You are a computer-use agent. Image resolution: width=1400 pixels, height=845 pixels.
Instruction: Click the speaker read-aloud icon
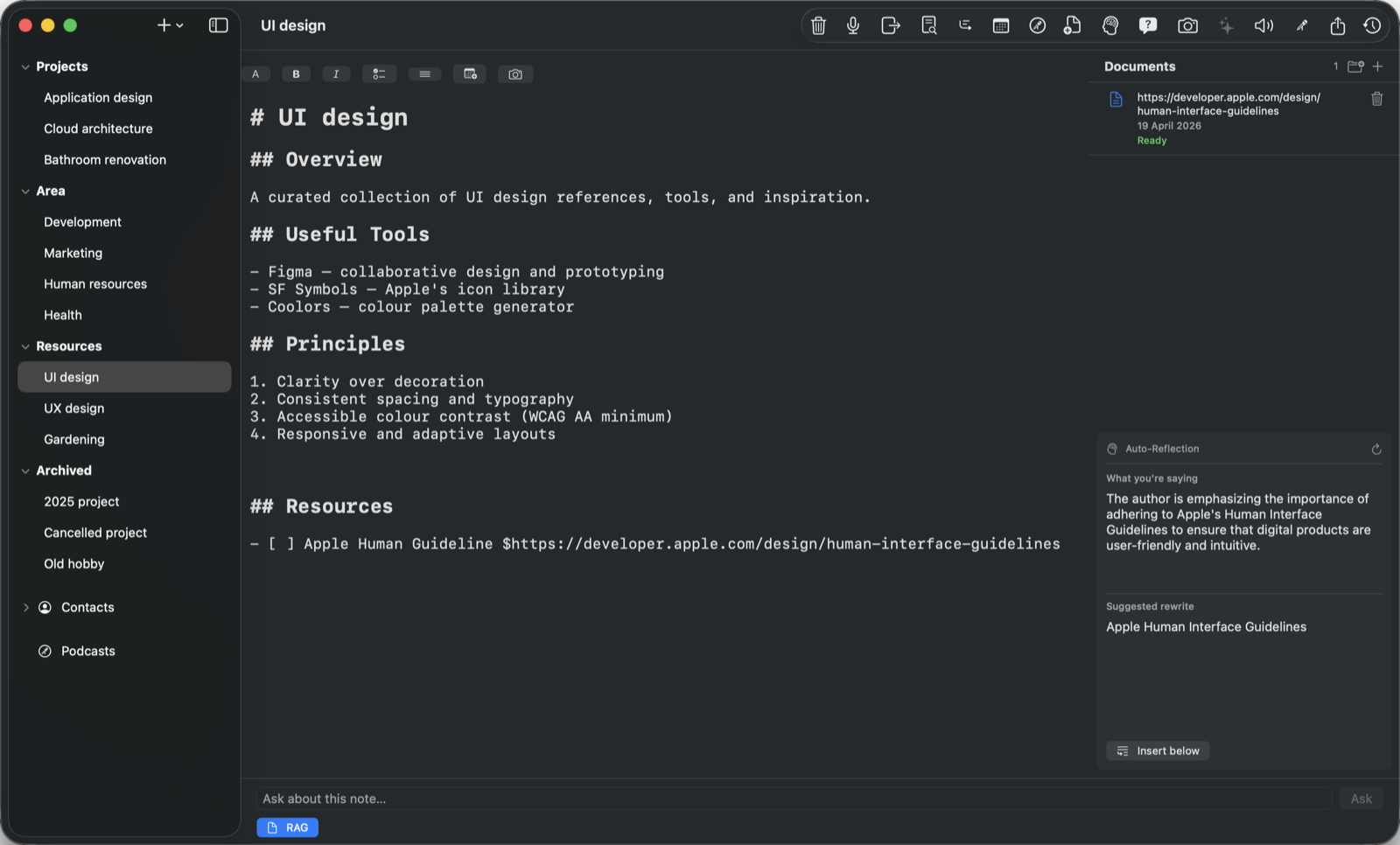point(1263,25)
